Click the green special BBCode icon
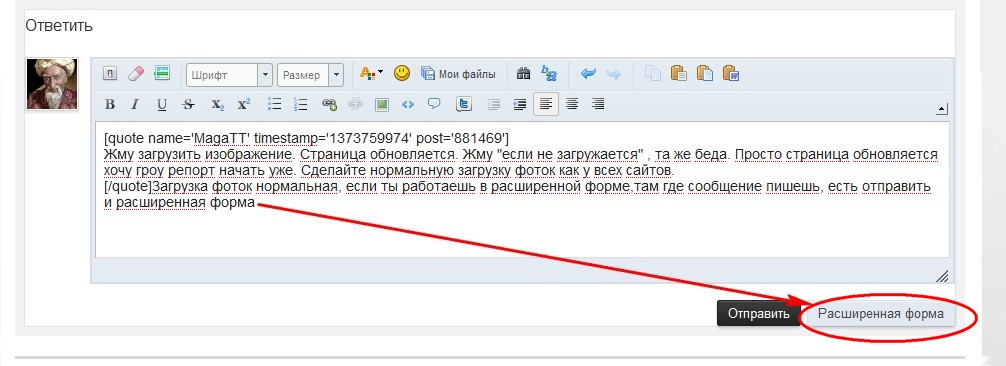 click(x=162, y=74)
